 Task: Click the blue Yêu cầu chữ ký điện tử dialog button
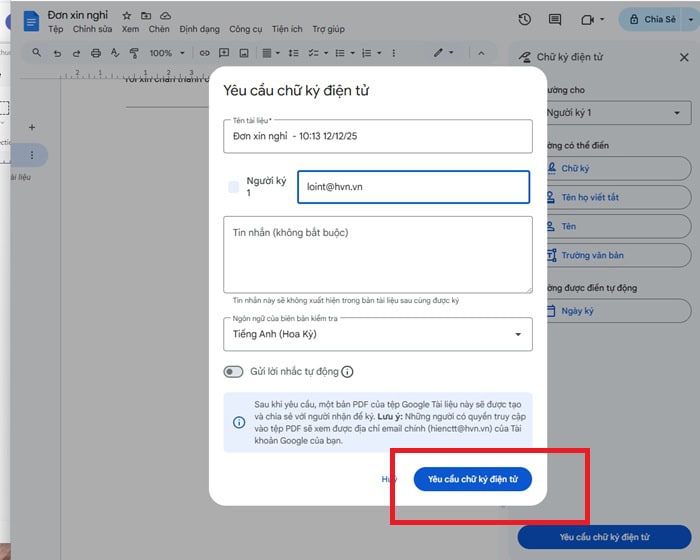472,479
